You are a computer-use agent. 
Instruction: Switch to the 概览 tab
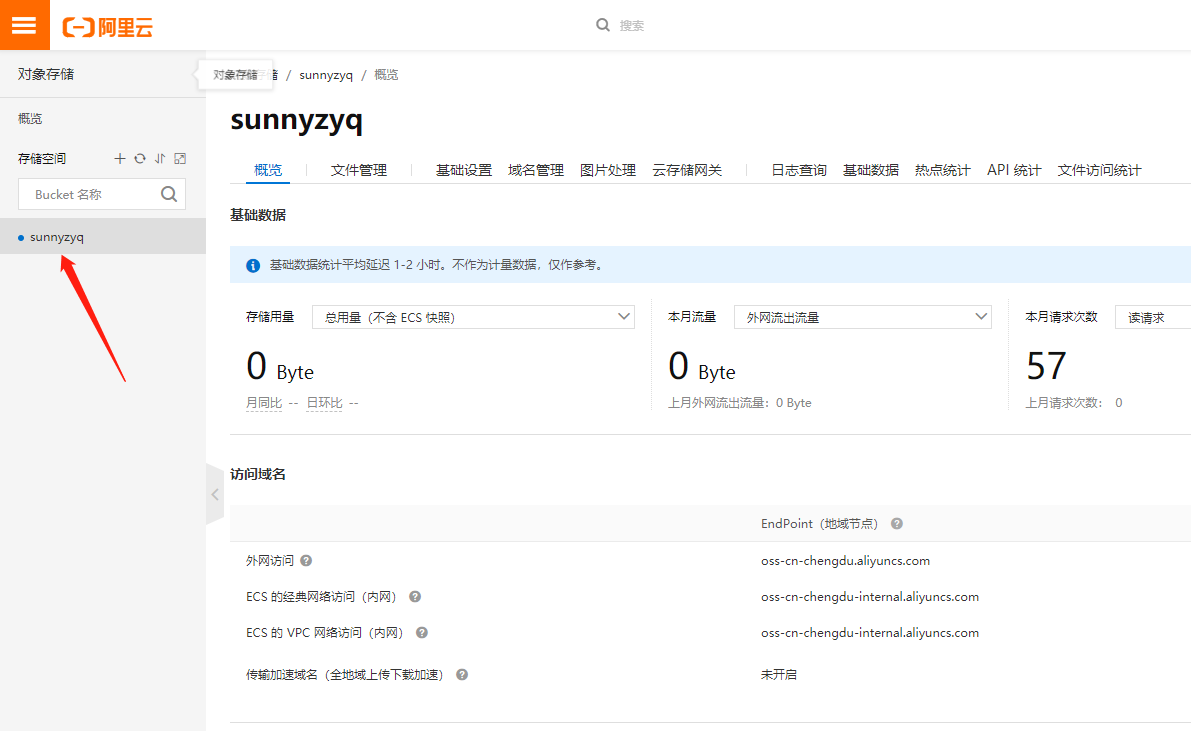(267, 170)
